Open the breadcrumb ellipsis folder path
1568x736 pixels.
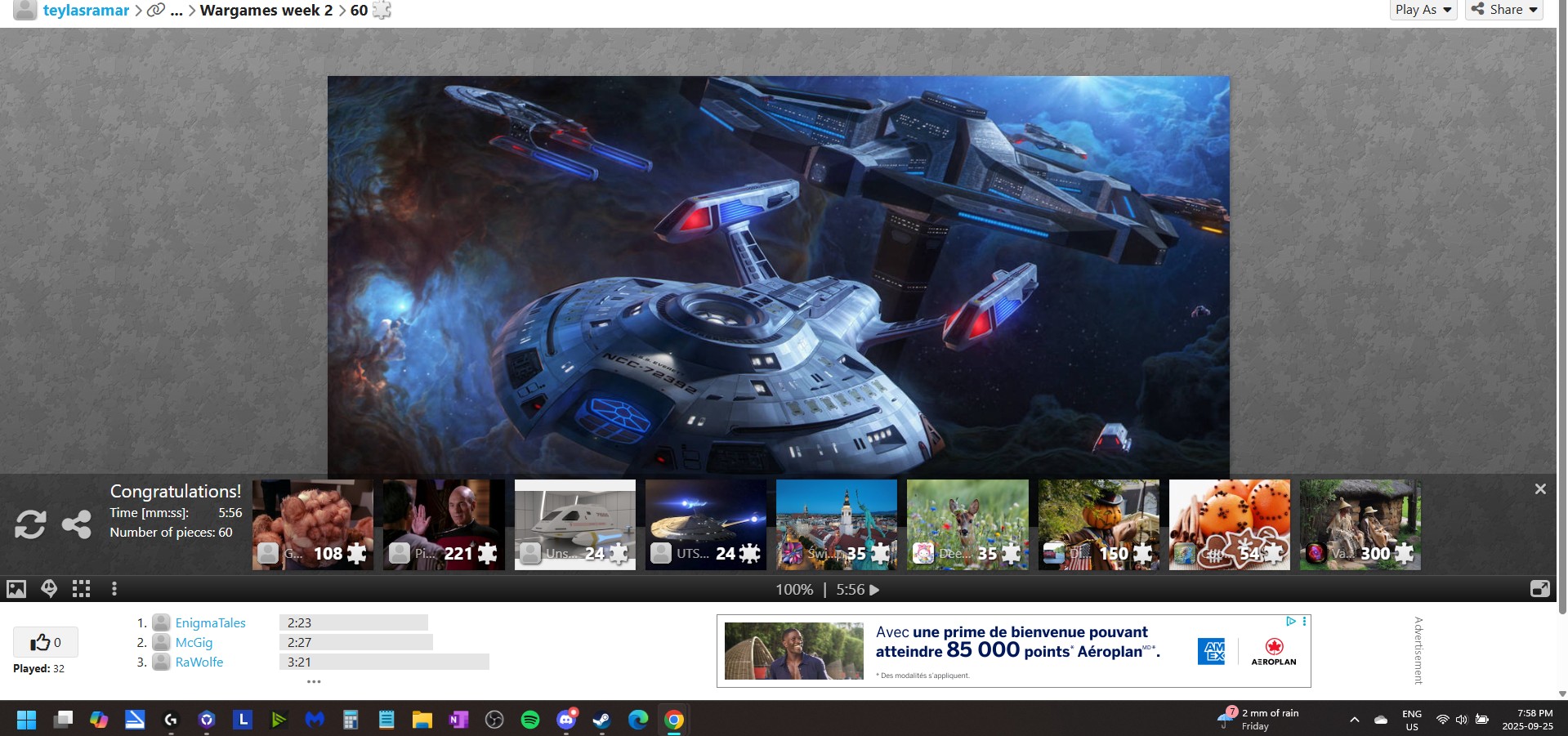176,11
